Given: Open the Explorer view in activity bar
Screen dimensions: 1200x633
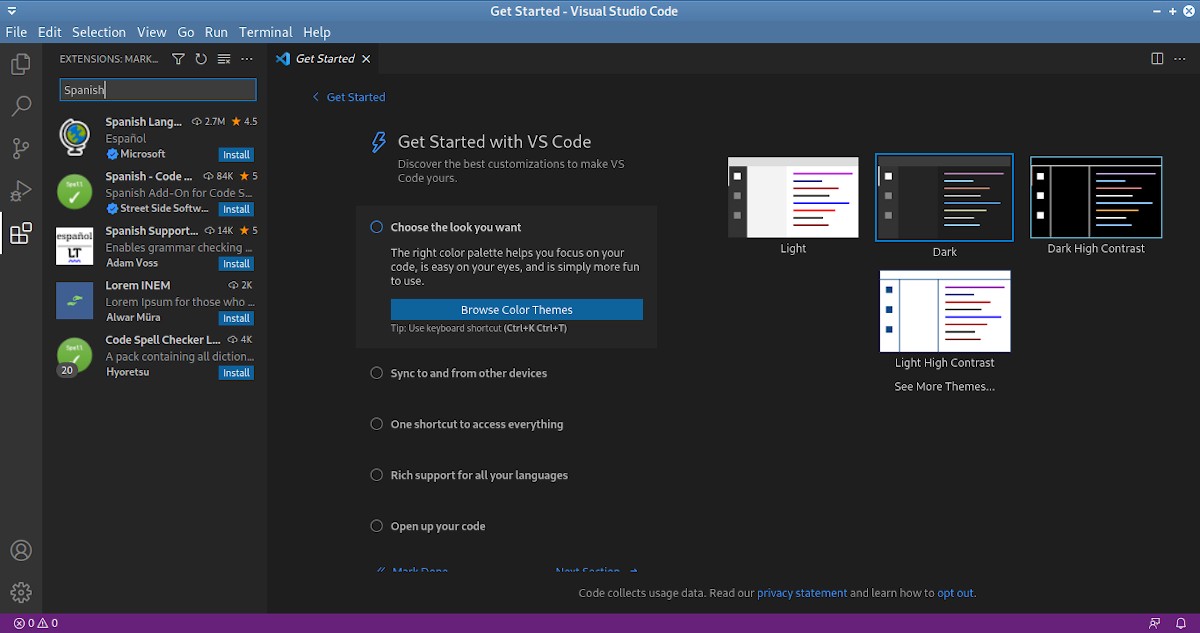Looking at the screenshot, I should pos(20,65).
